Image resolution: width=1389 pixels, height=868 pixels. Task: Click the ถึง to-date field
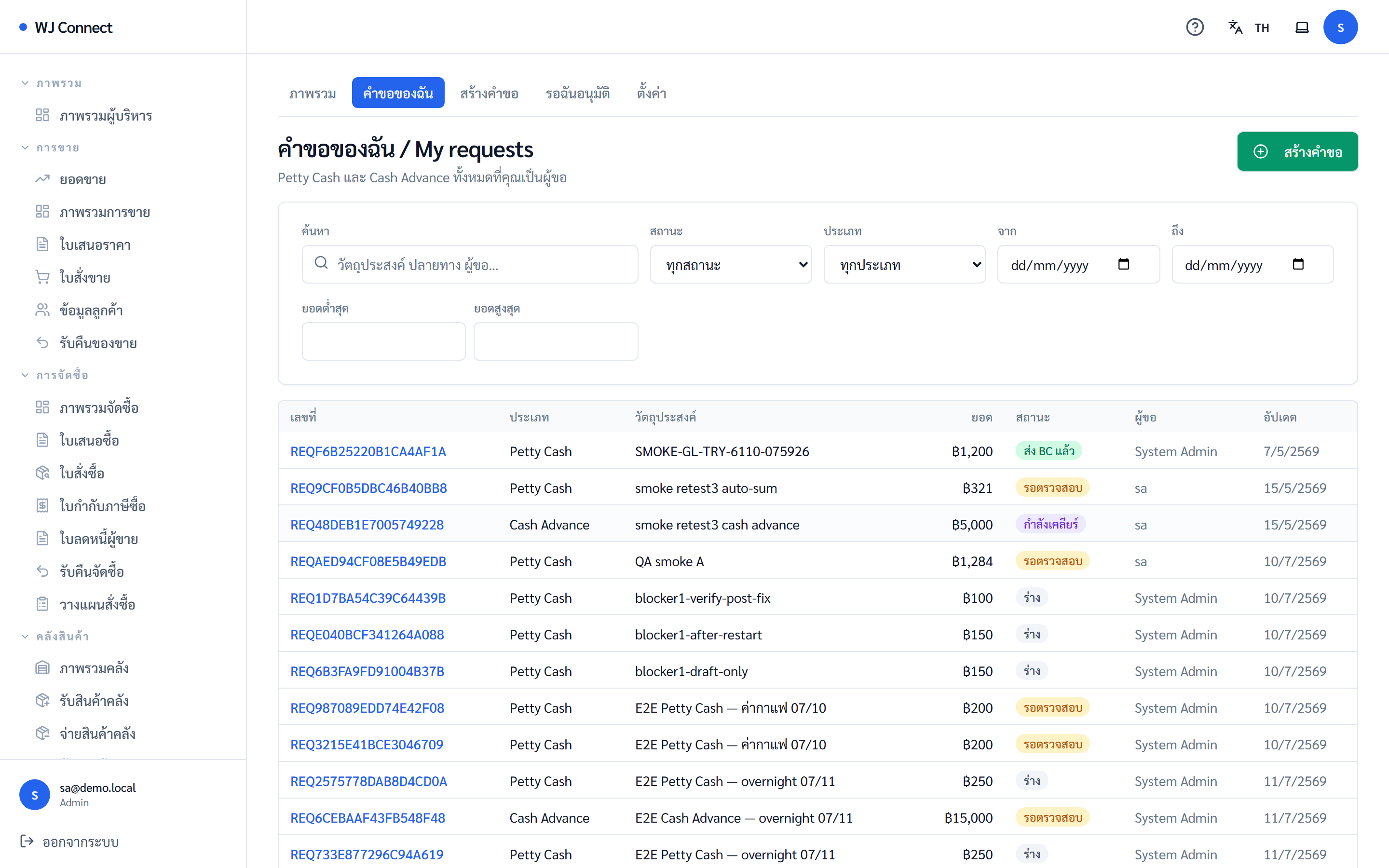(1253, 265)
